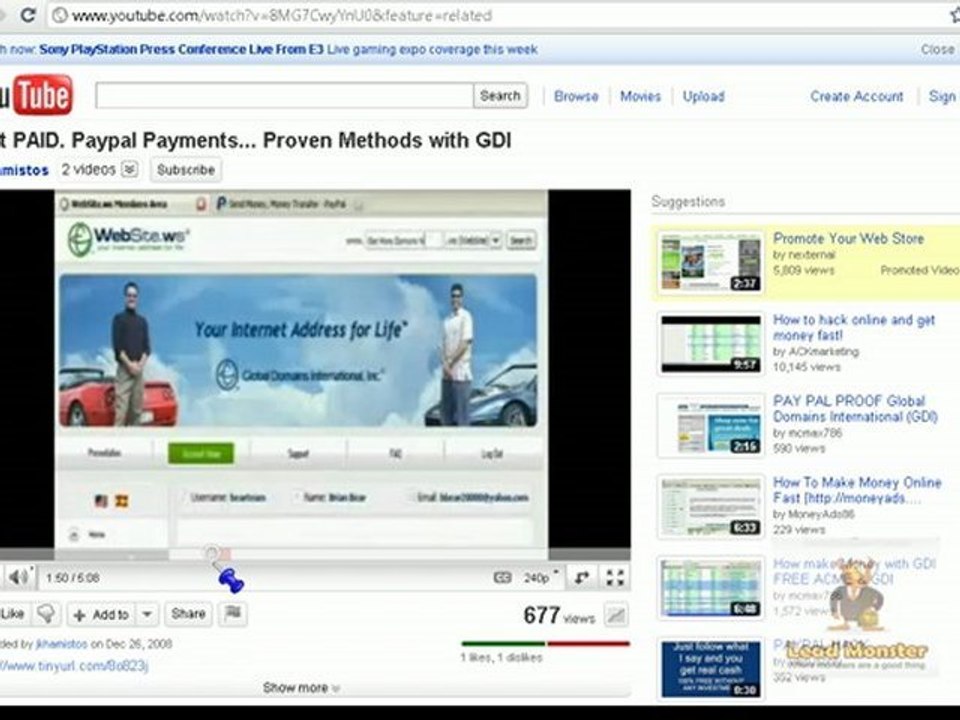Click the 1:50 / 5:08 time display

coord(72,578)
